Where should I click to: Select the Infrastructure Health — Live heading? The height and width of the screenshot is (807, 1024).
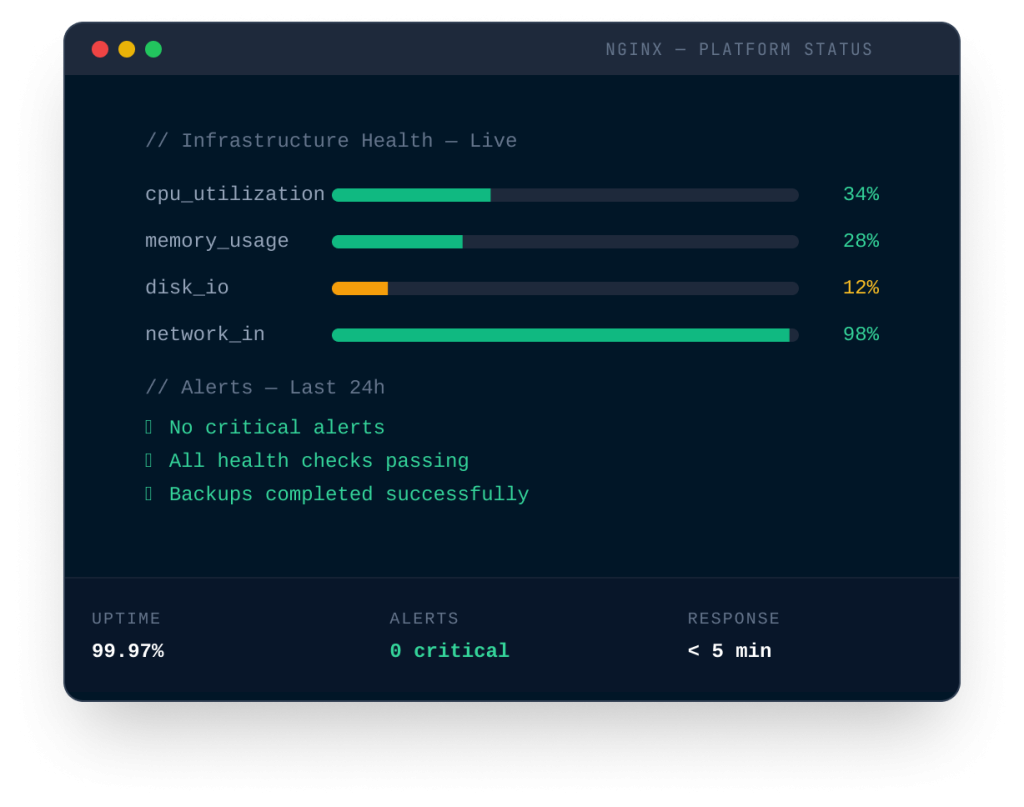tap(331, 141)
